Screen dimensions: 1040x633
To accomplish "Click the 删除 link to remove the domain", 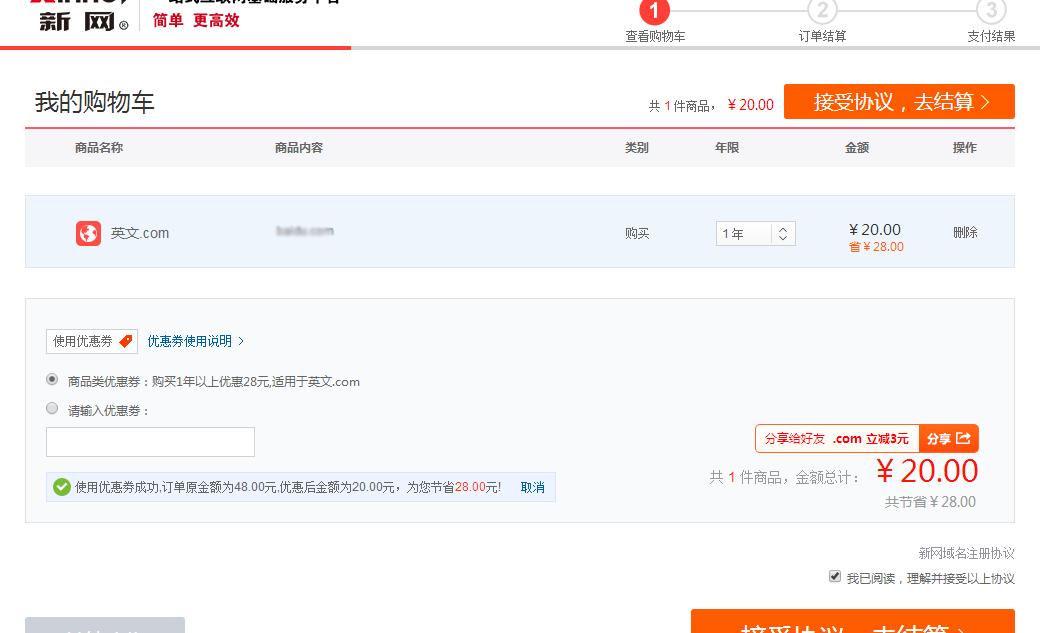I will coord(965,232).
